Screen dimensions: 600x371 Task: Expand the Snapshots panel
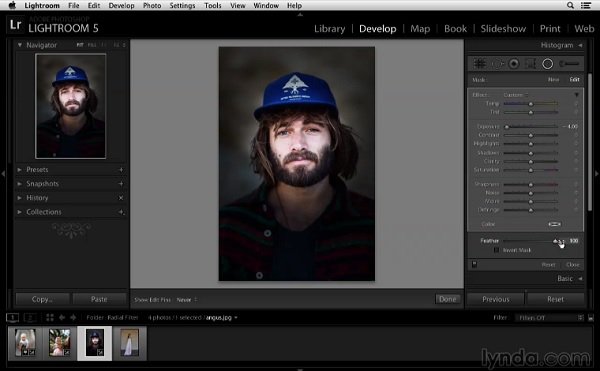coord(20,184)
